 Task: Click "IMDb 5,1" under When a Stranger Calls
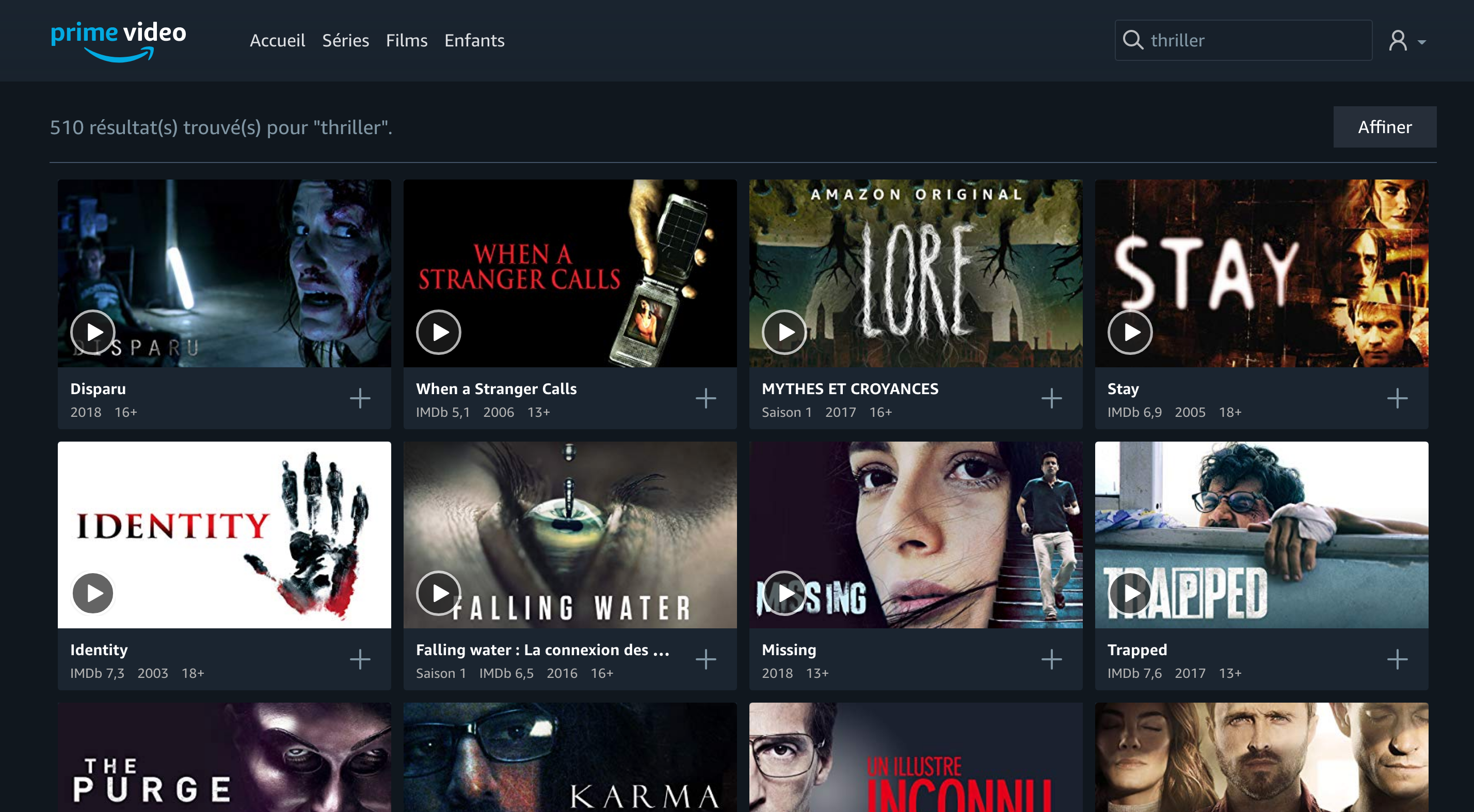[x=443, y=412]
